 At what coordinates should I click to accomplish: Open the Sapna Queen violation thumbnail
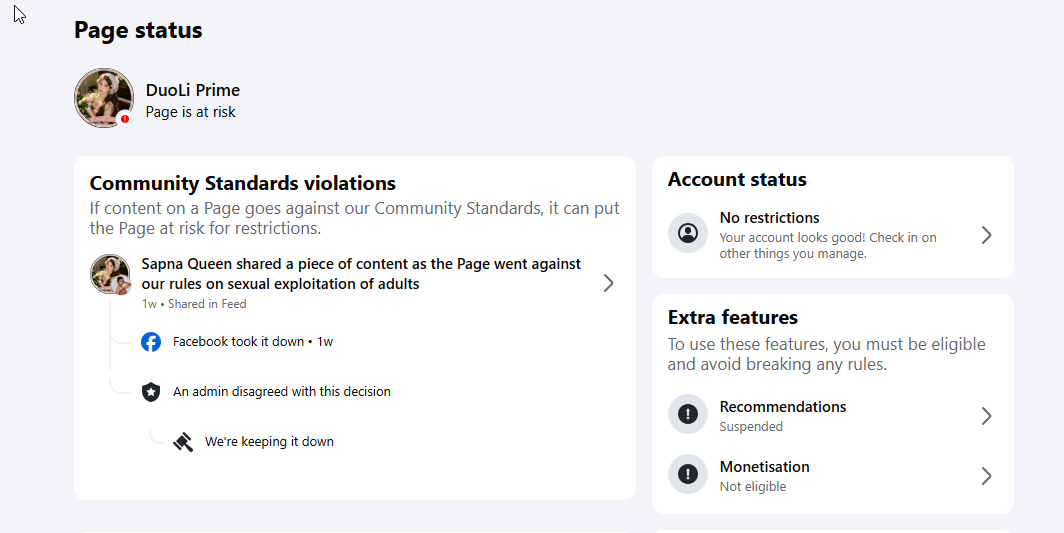tap(110, 274)
